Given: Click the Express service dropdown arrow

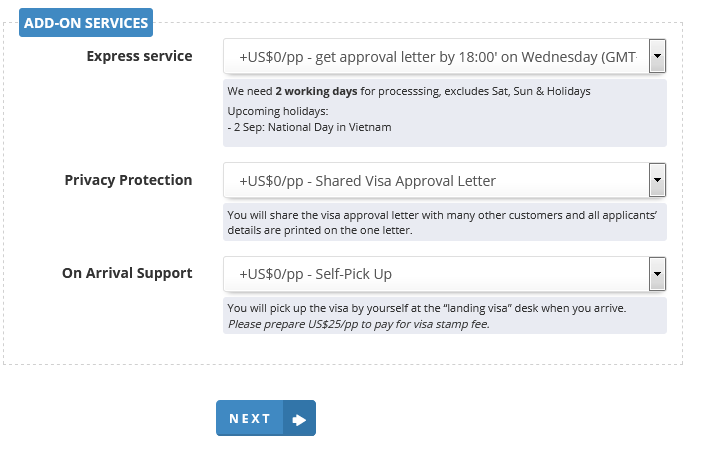Looking at the screenshot, I should [x=657, y=57].
